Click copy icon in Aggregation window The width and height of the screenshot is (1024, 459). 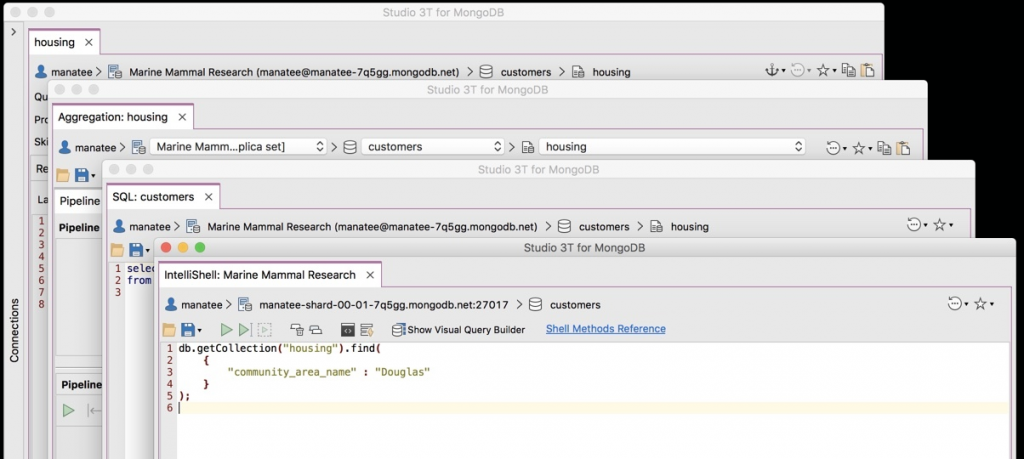(x=884, y=148)
